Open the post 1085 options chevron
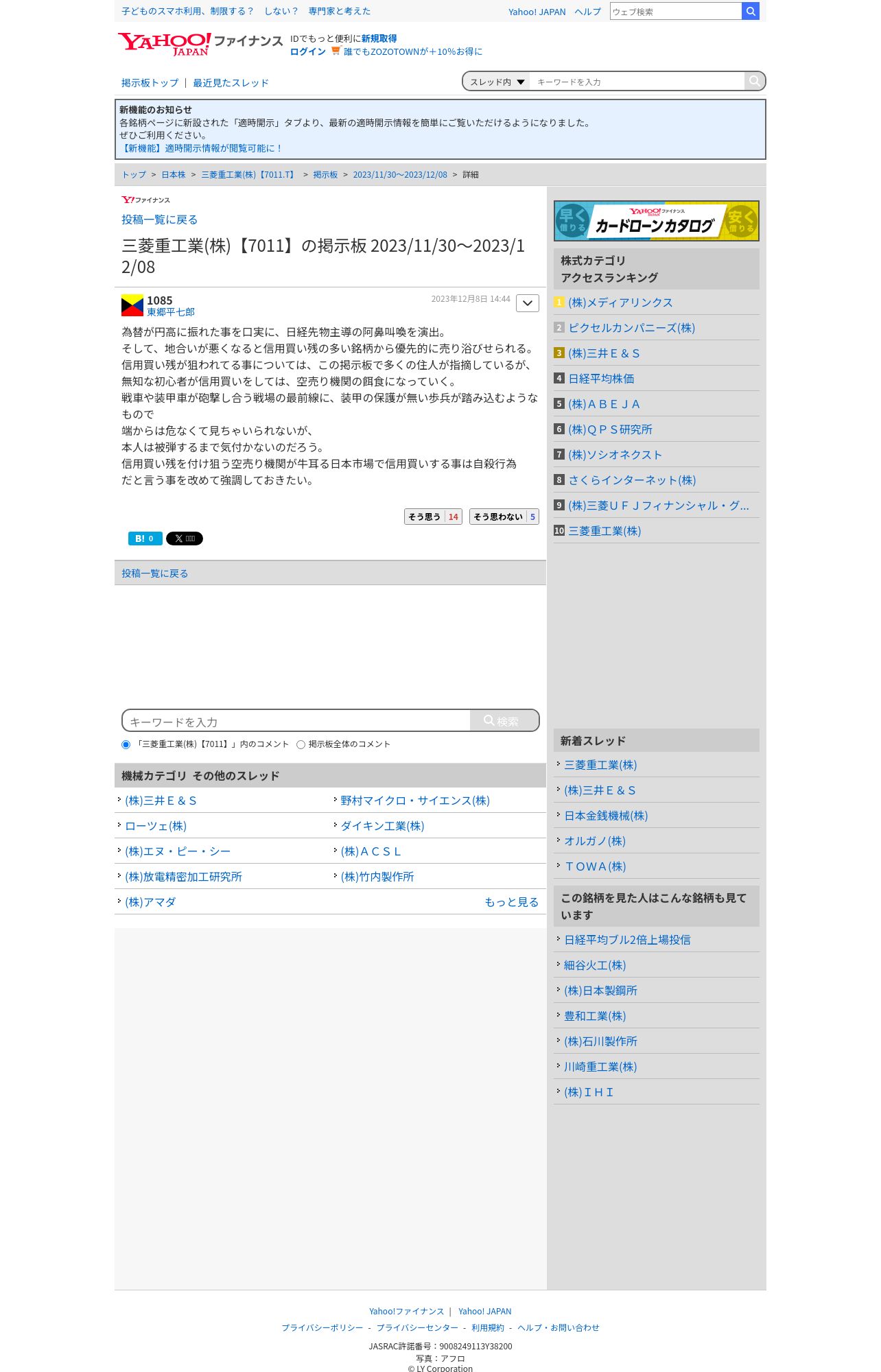Viewport: 881px width, 1372px height. [x=528, y=303]
